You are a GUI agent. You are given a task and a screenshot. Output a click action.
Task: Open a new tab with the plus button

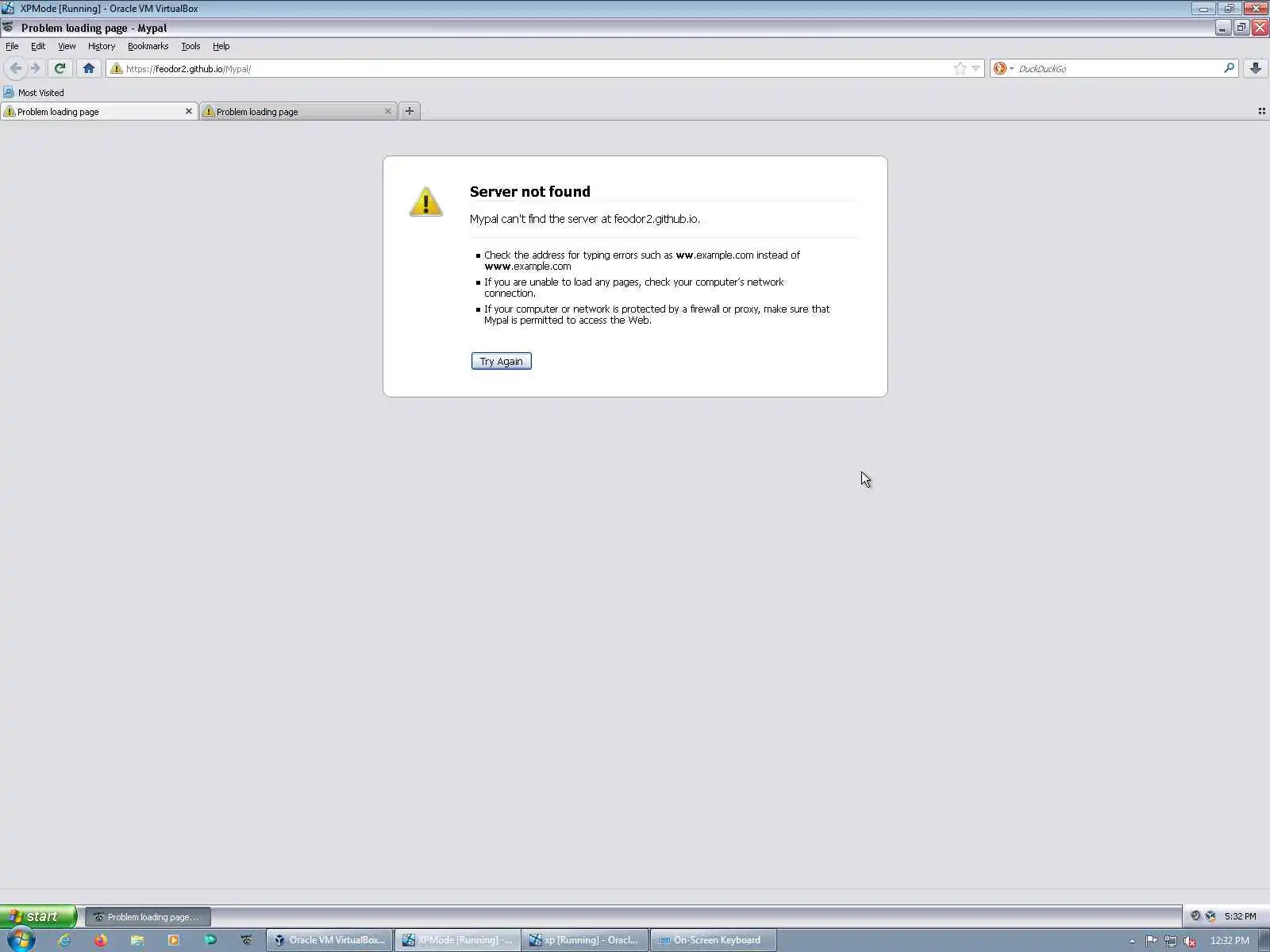point(410,111)
